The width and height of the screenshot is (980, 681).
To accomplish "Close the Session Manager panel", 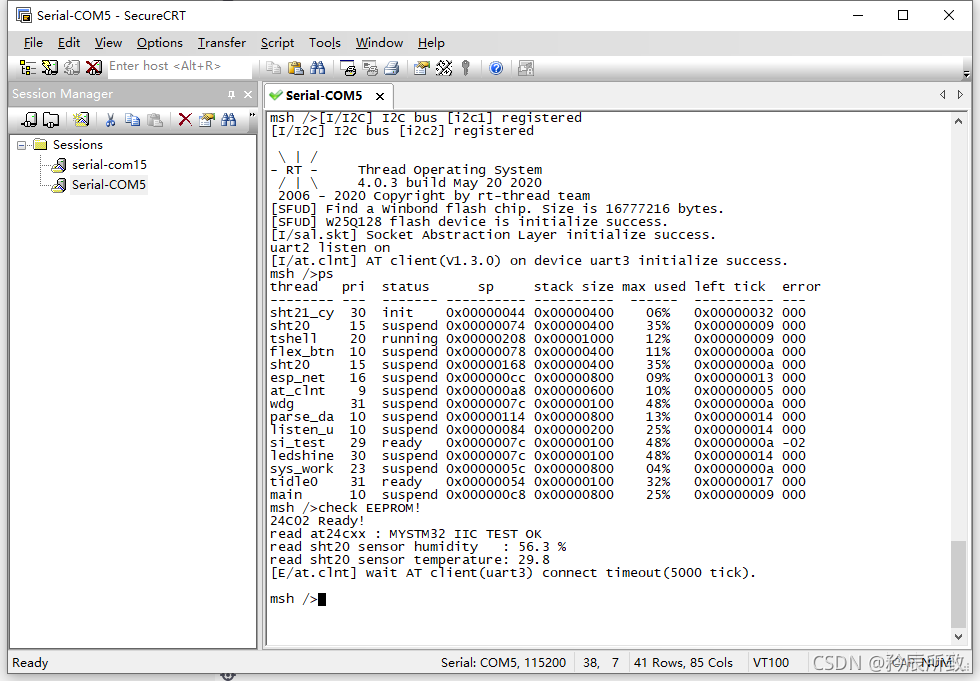I will point(248,94).
